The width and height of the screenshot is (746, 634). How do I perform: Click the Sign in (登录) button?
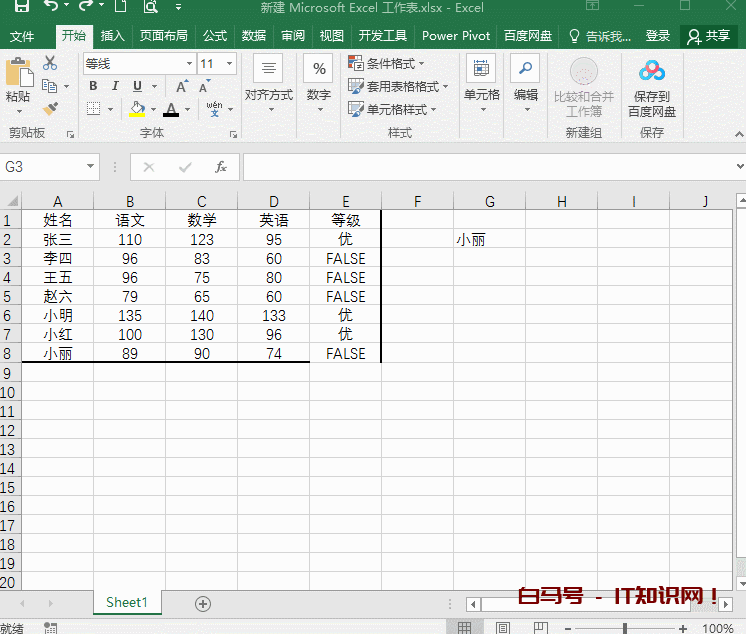[x=658, y=36]
